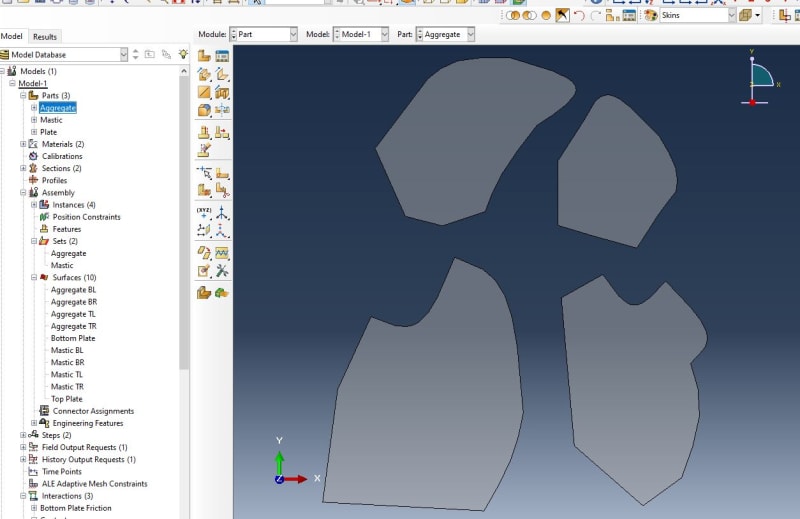
Task: Select the Create Solid Extrude tool
Action: click(204, 75)
